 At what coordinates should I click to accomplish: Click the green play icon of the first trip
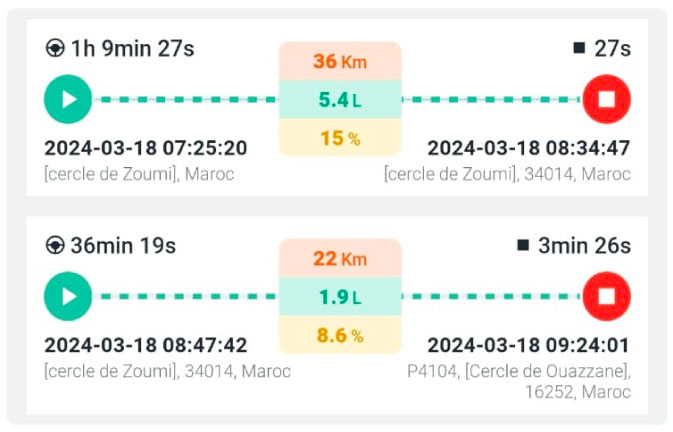68,99
